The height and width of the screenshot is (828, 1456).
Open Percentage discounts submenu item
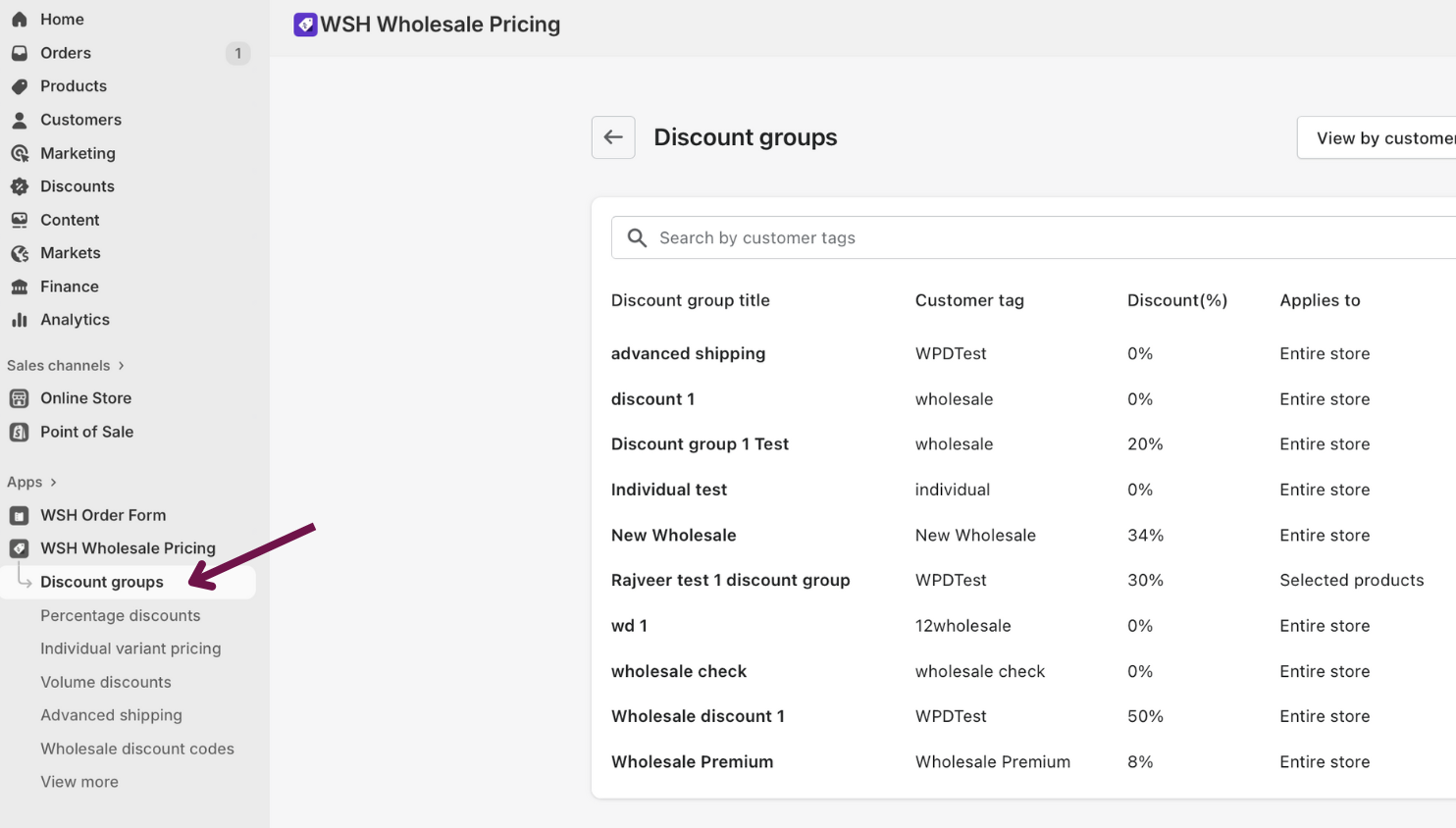[x=120, y=615]
